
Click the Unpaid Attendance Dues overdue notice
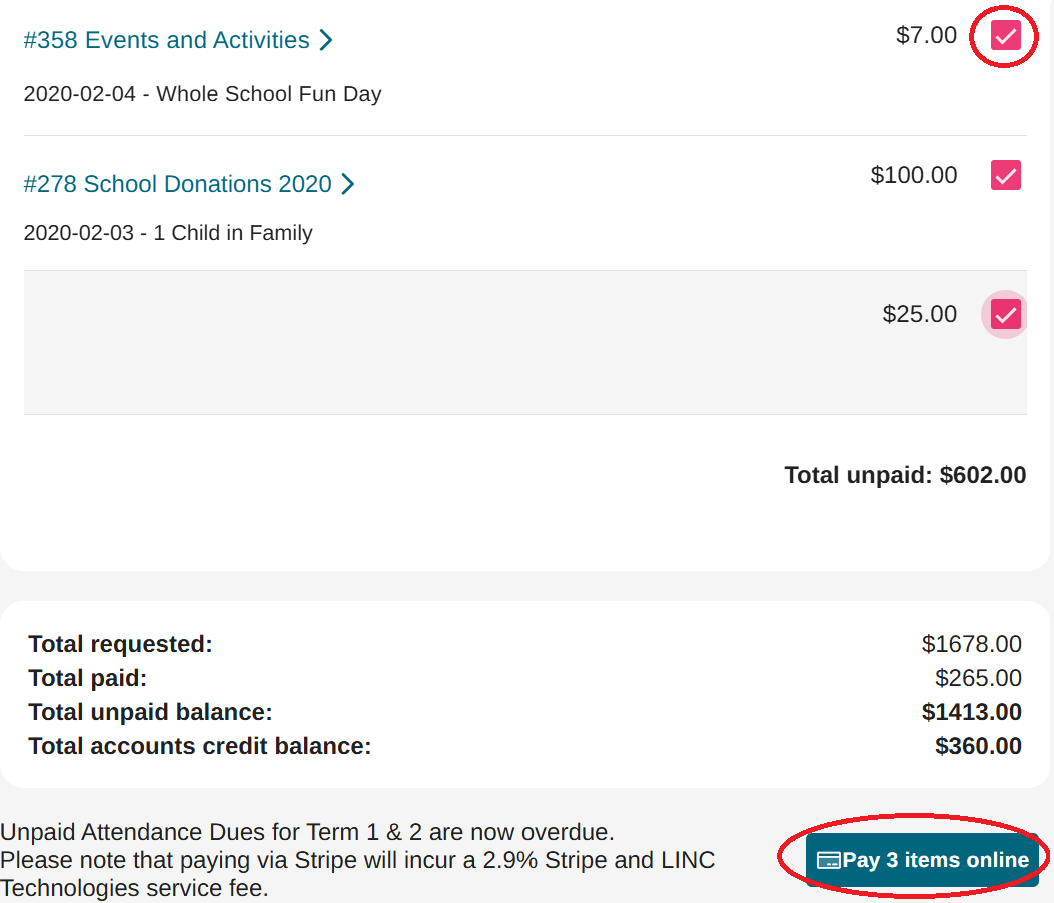[x=307, y=832]
